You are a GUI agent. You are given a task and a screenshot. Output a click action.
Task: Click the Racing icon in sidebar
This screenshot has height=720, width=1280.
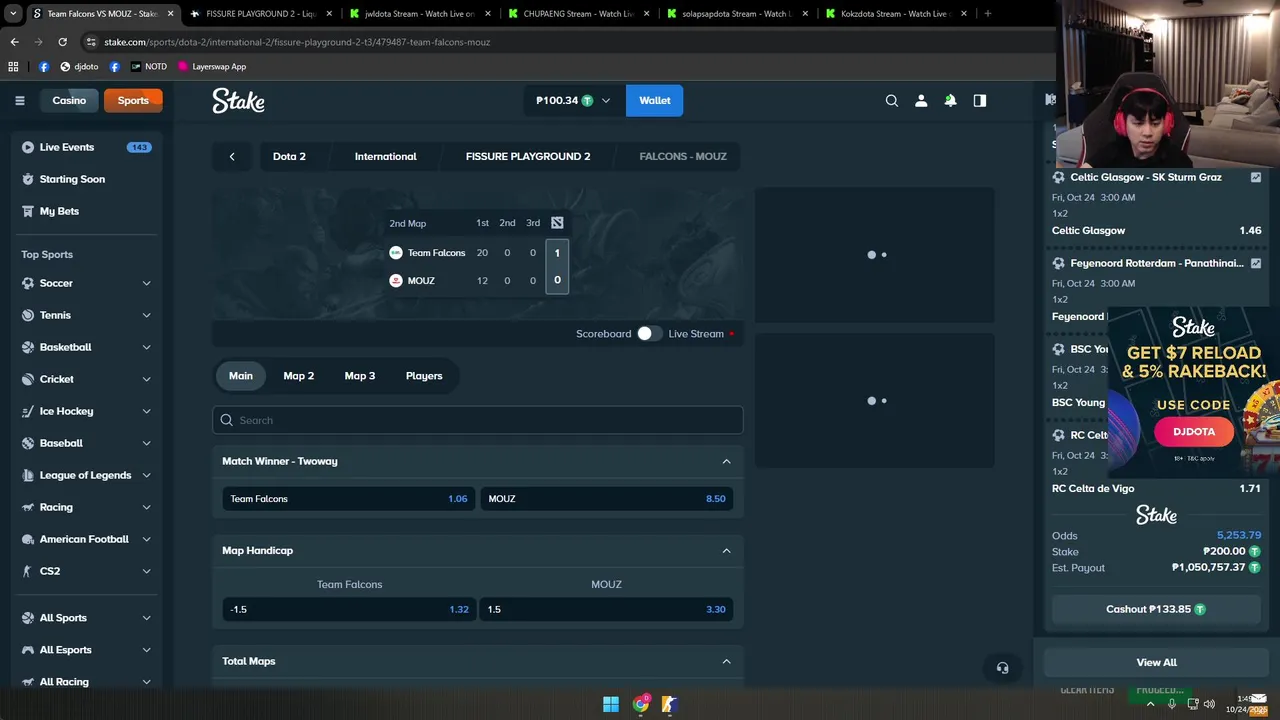[28, 507]
